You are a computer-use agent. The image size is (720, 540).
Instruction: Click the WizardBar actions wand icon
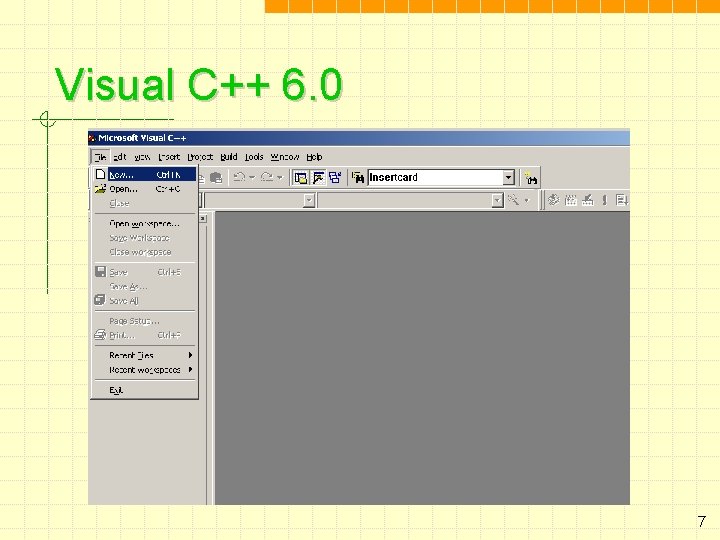coord(513,200)
